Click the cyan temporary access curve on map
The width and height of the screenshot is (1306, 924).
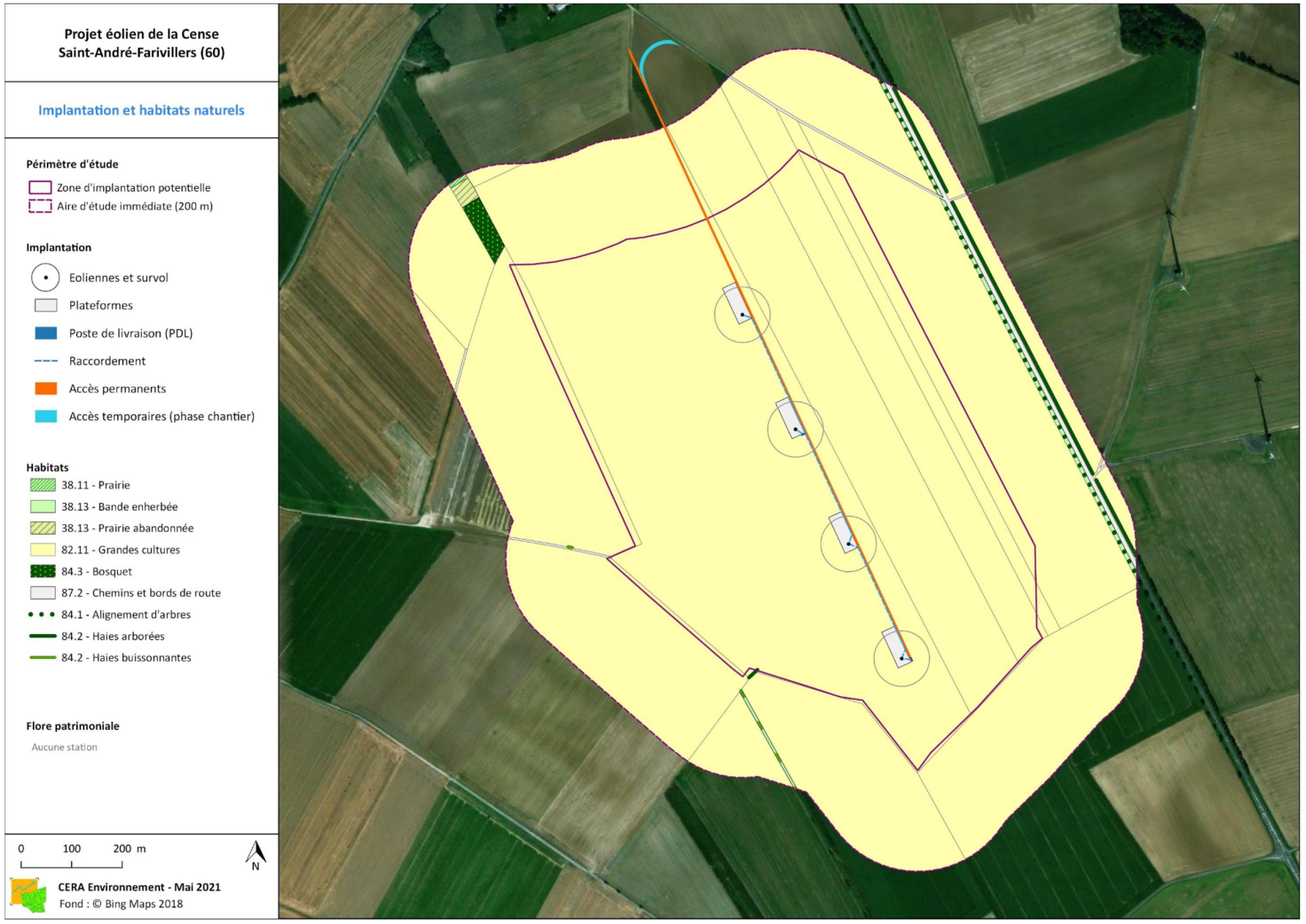(652, 51)
